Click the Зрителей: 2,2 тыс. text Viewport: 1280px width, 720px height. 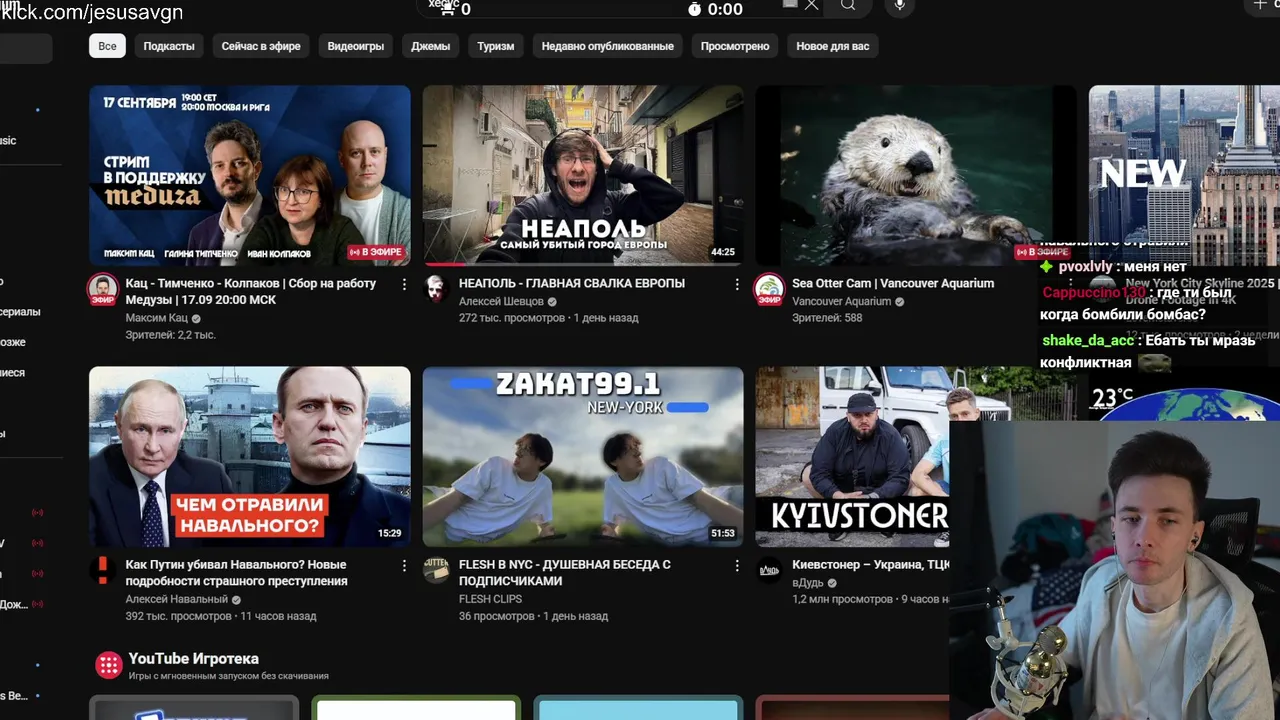pyautogui.click(x=170, y=335)
